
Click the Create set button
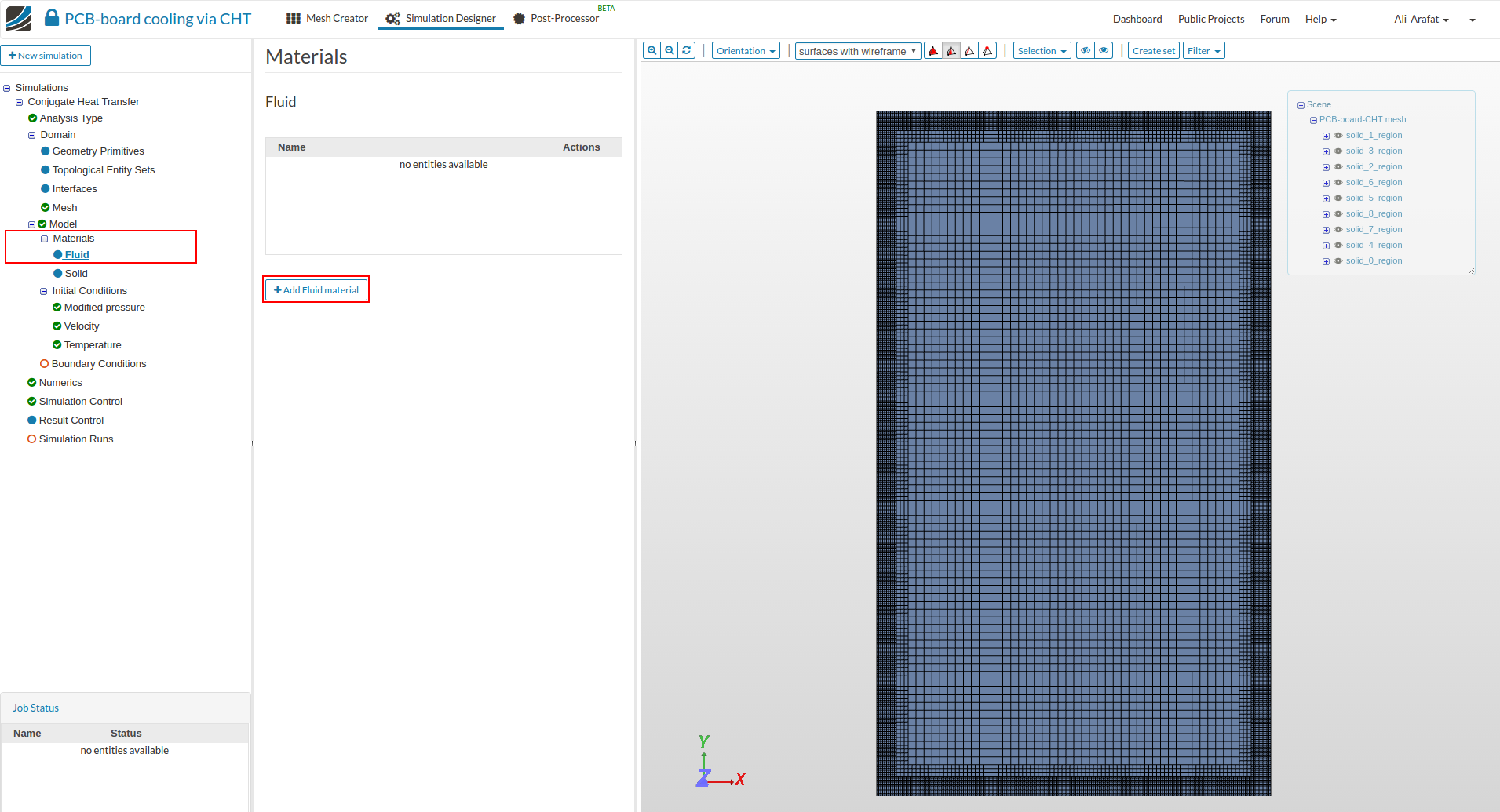click(x=1153, y=51)
